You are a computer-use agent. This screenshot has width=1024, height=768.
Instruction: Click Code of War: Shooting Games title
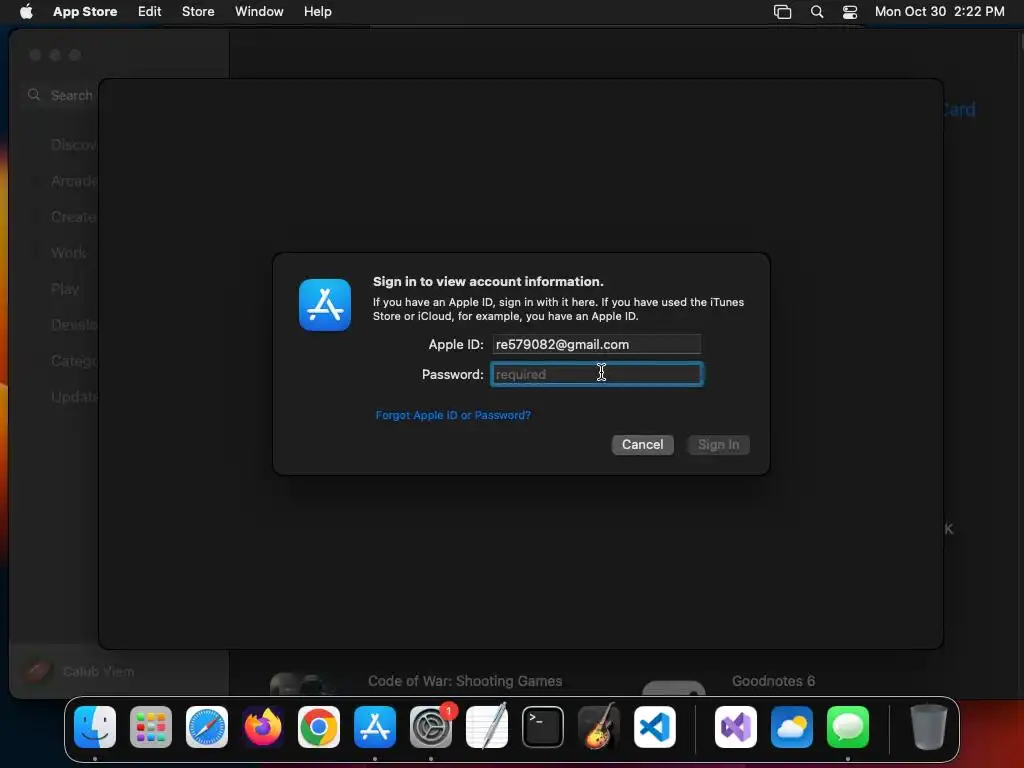pyautogui.click(x=465, y=681)
